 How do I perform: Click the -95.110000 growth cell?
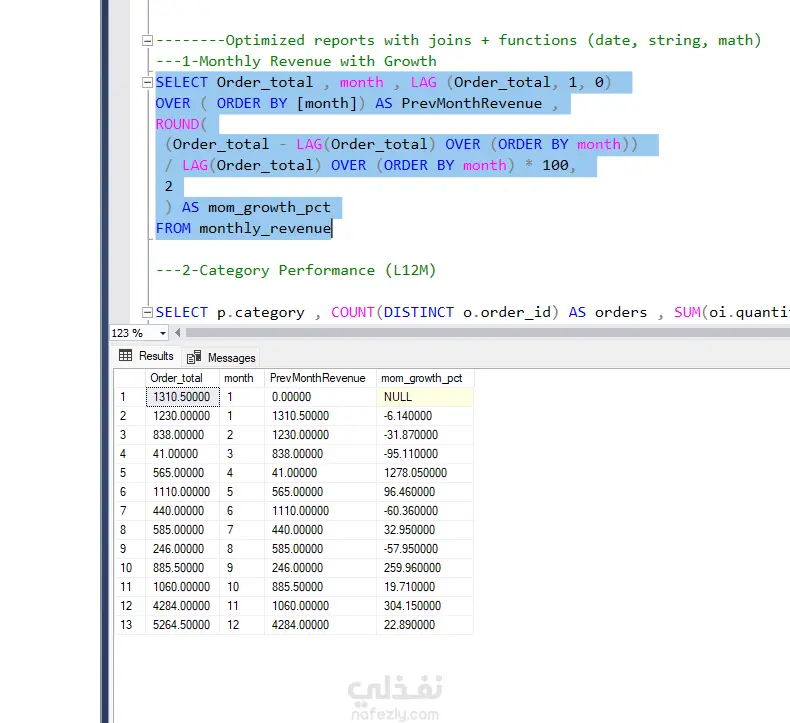point(425,454)
